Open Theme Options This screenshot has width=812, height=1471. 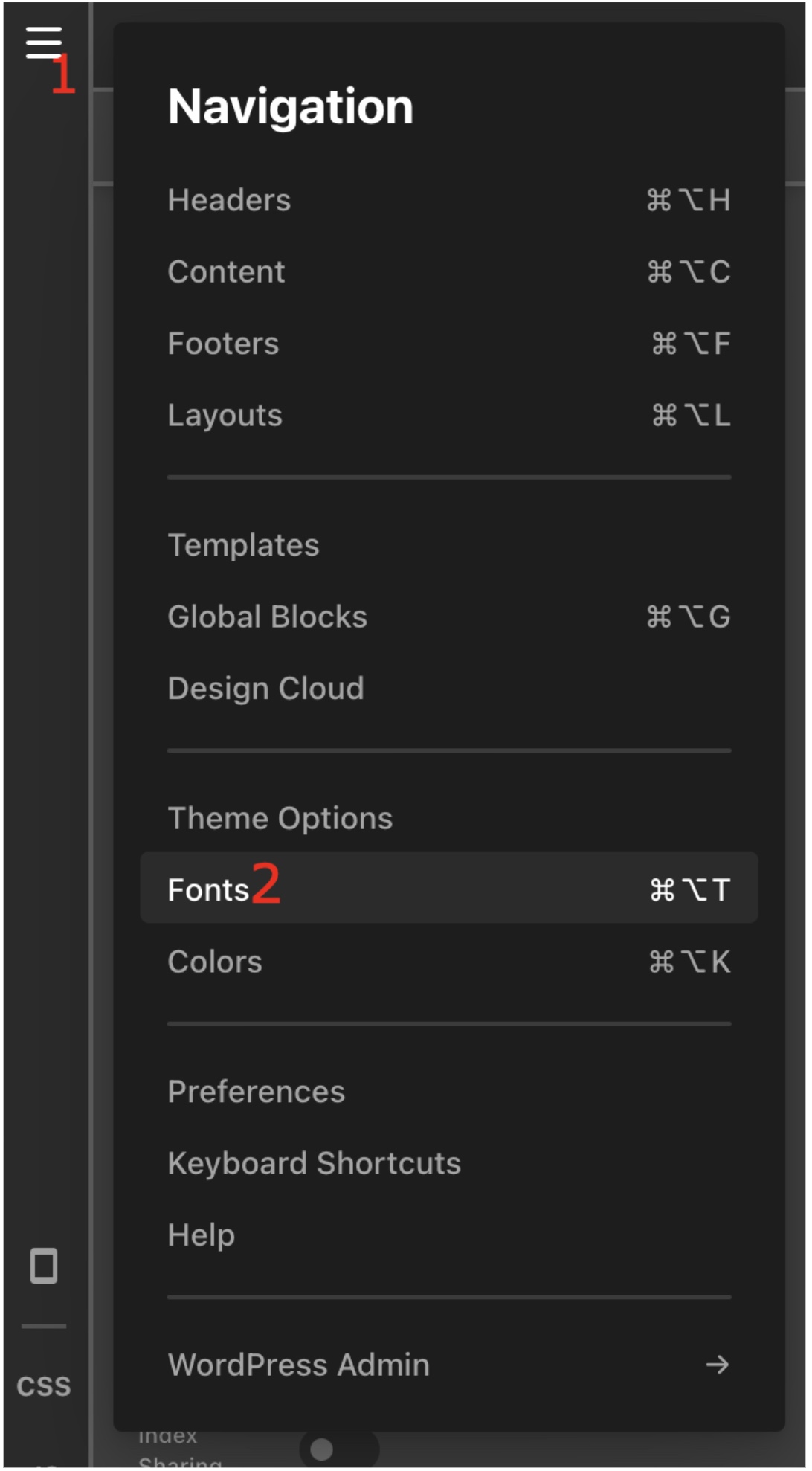(449, 818)
